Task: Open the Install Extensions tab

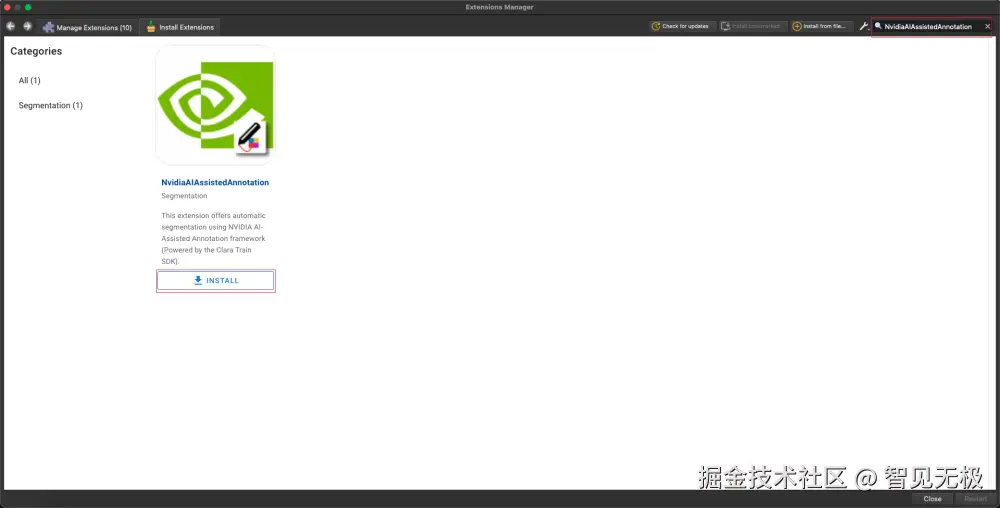Action: (x=180, y=27)
